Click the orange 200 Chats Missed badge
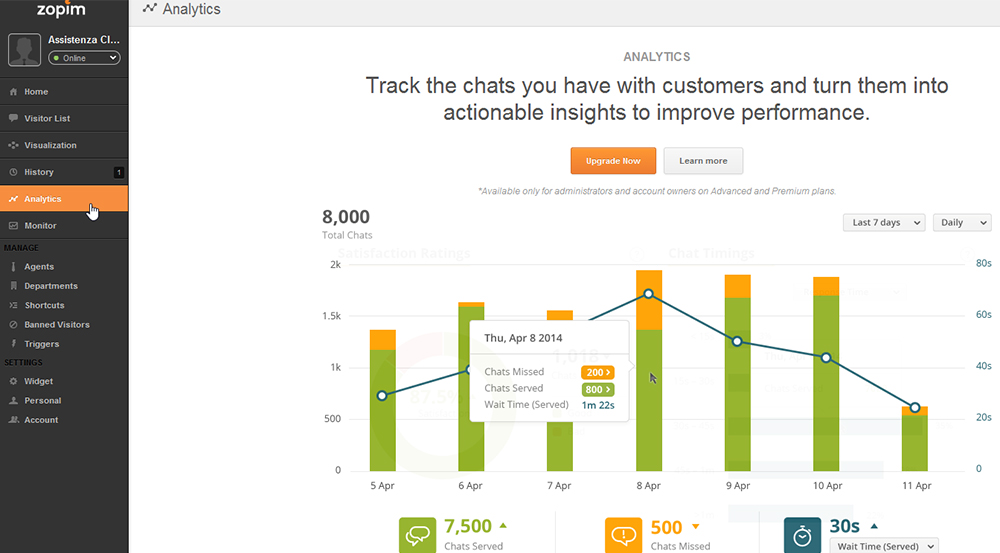Image resolution: width=1000 pixels, height=553 pixels. (598, 372)
